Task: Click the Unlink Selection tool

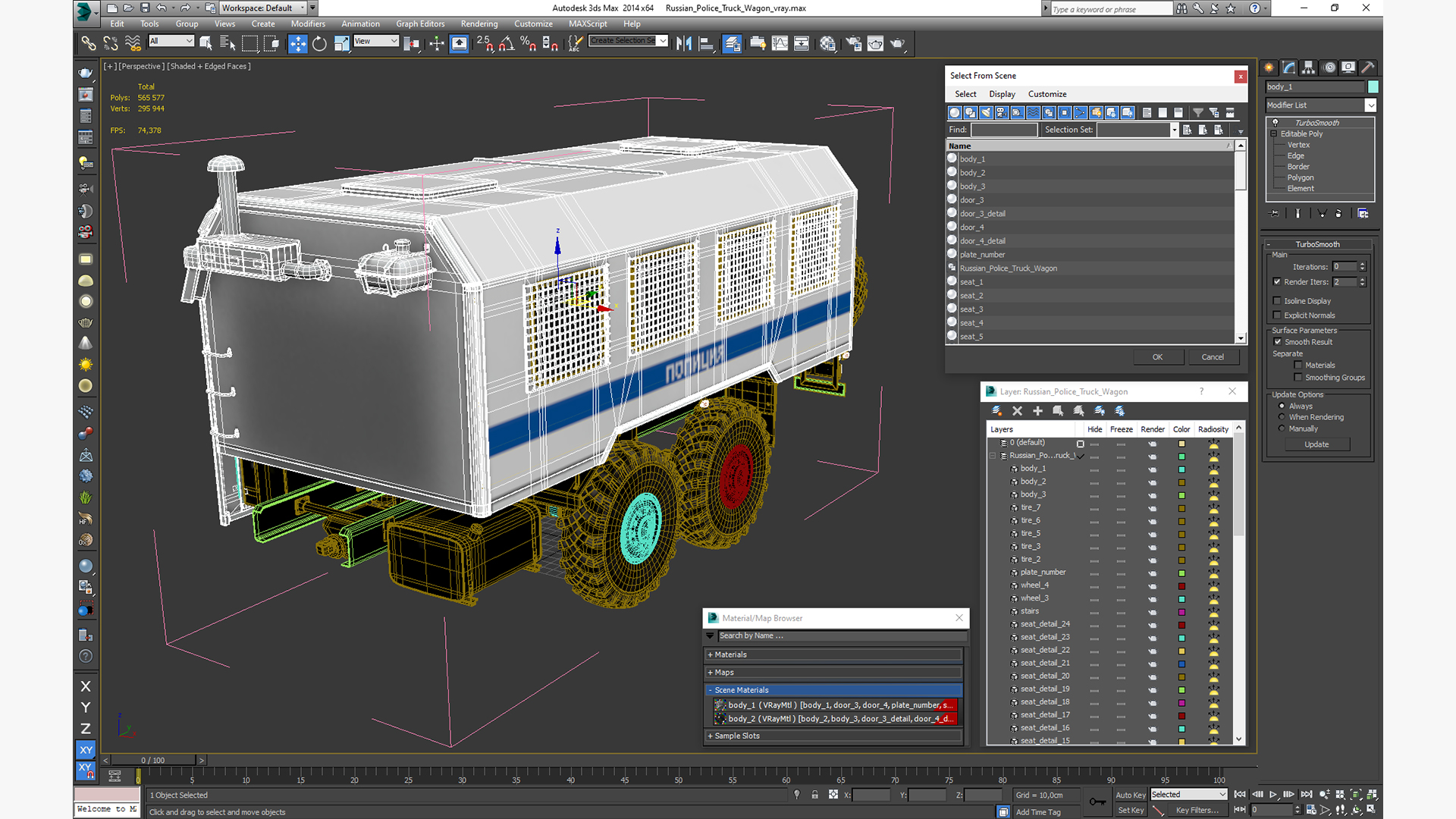Action: (111, 43)
